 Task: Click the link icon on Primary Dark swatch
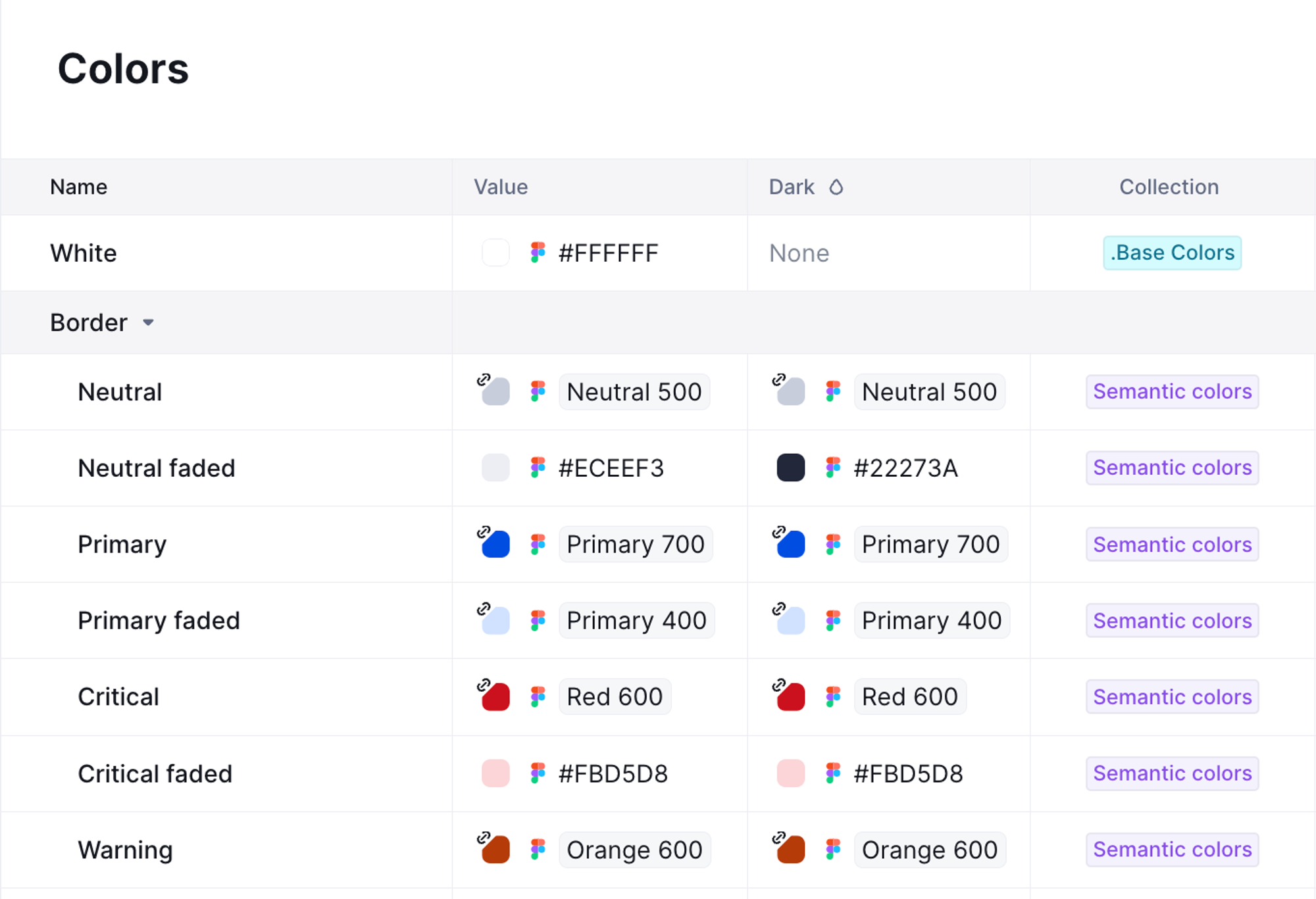[779, 531]
